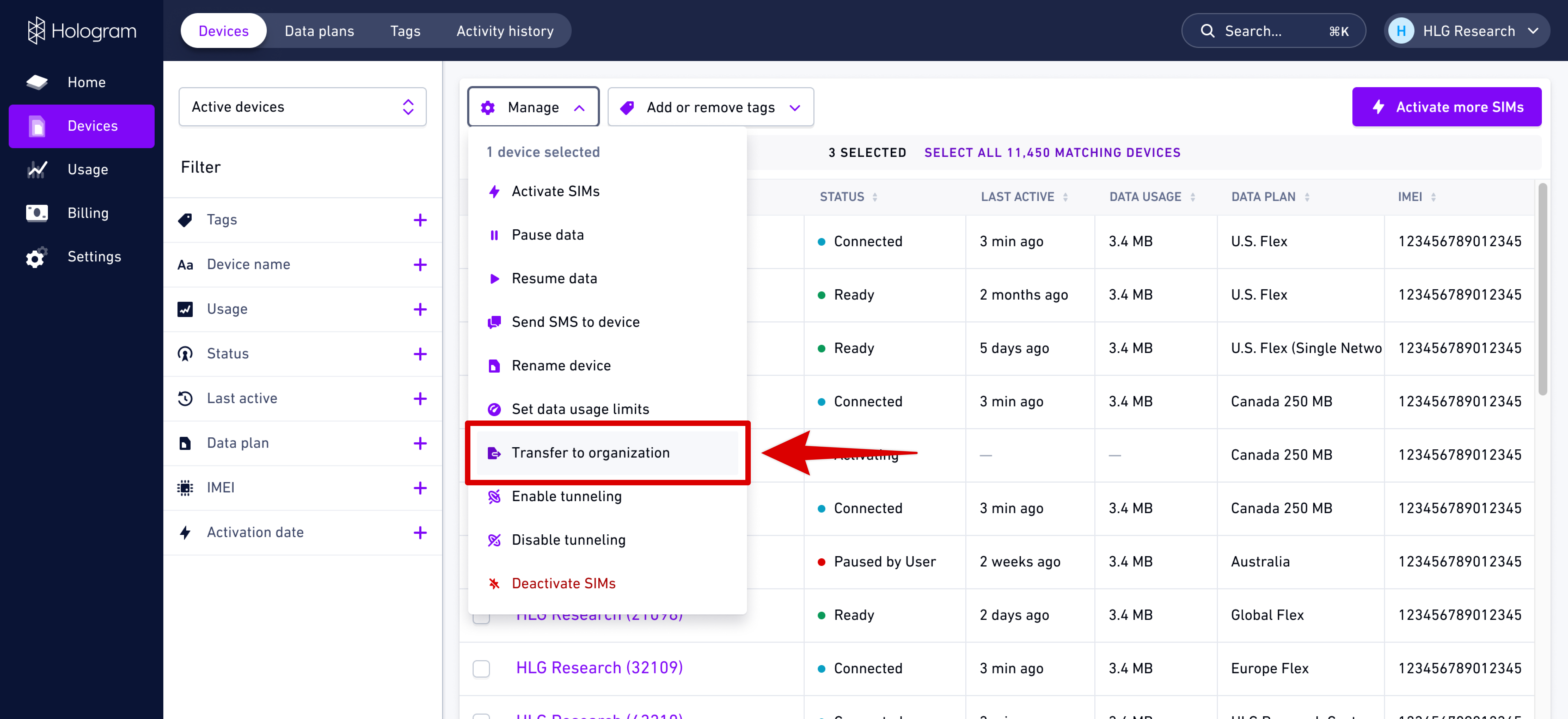Open the HLG Research account menu
This screenshot has height=719, width=1568.
[1466, 31]
